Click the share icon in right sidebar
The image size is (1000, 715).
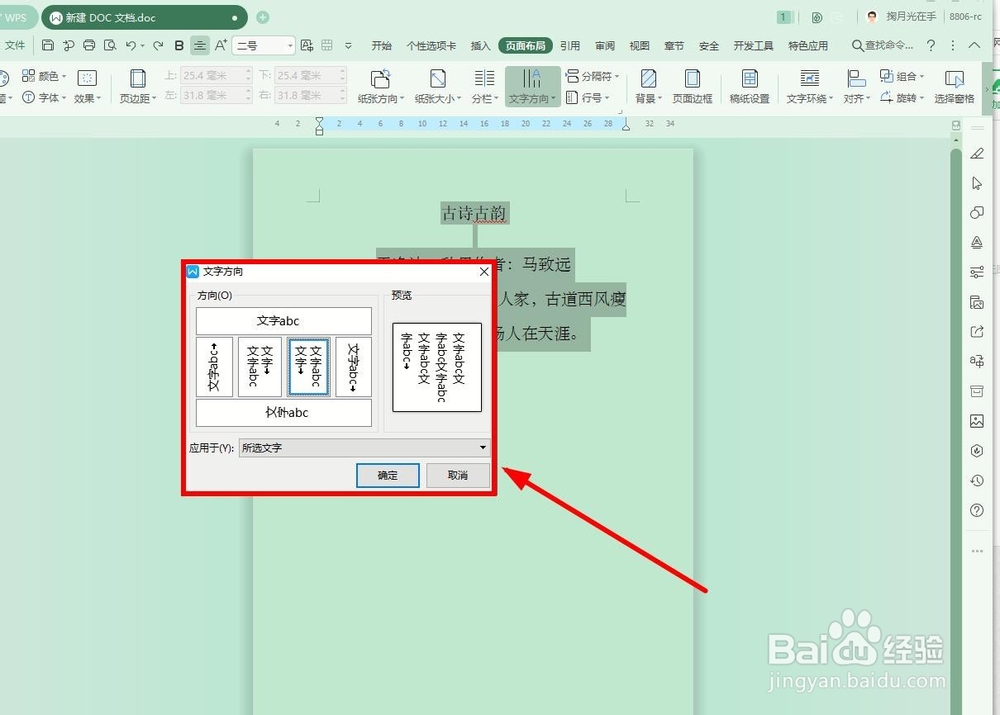pos(976,332)
